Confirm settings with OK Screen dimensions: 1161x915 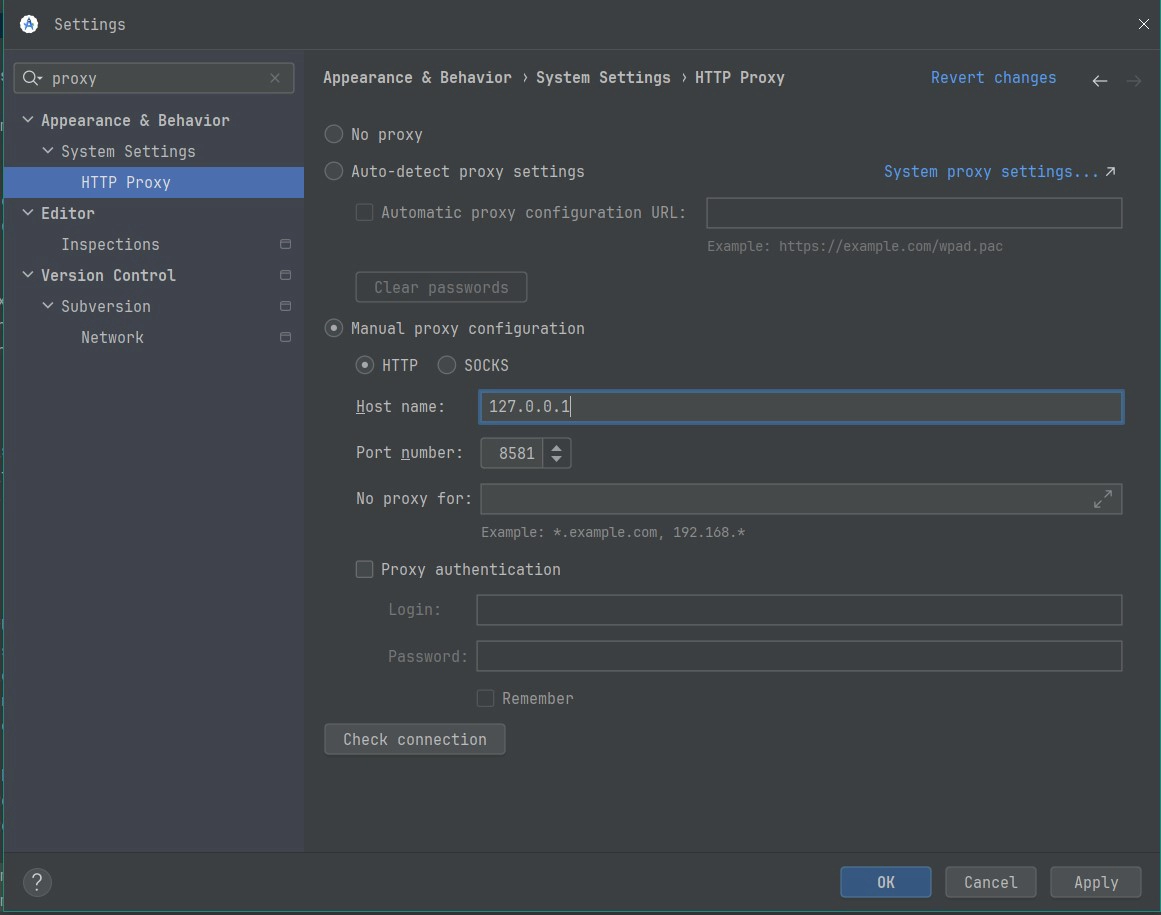pyautogui.click(x=886, y=882)
